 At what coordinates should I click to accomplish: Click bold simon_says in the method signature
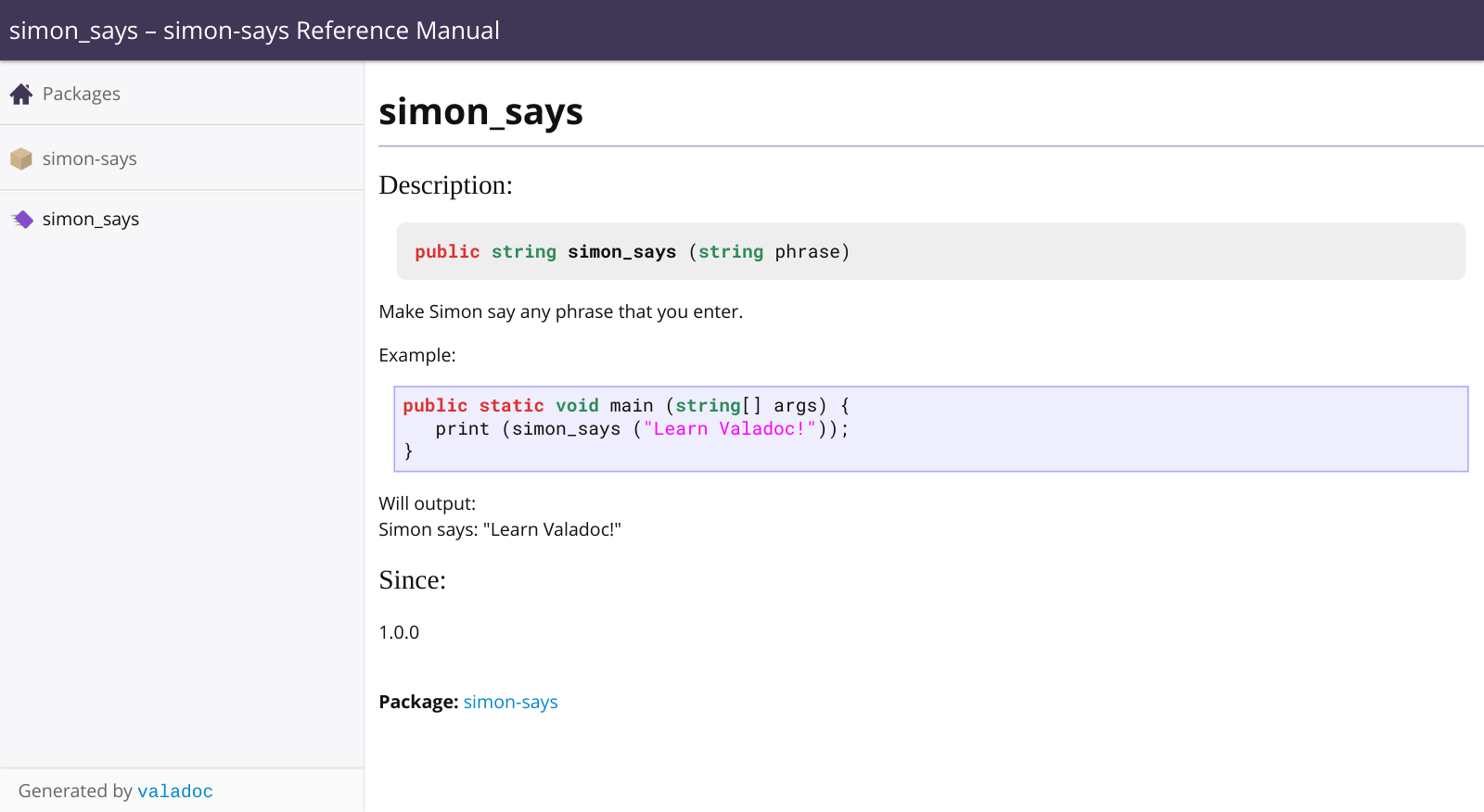(x=621, y=252)
